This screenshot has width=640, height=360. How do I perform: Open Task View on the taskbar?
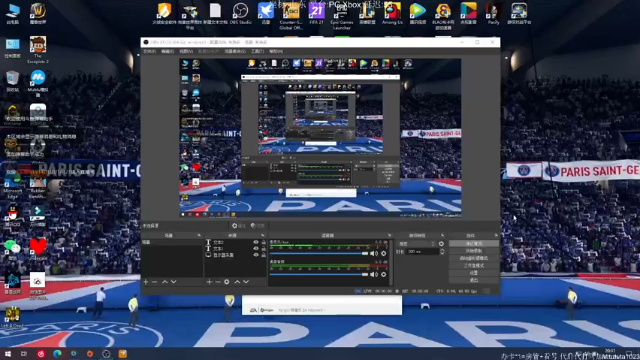tap(24, 354)
